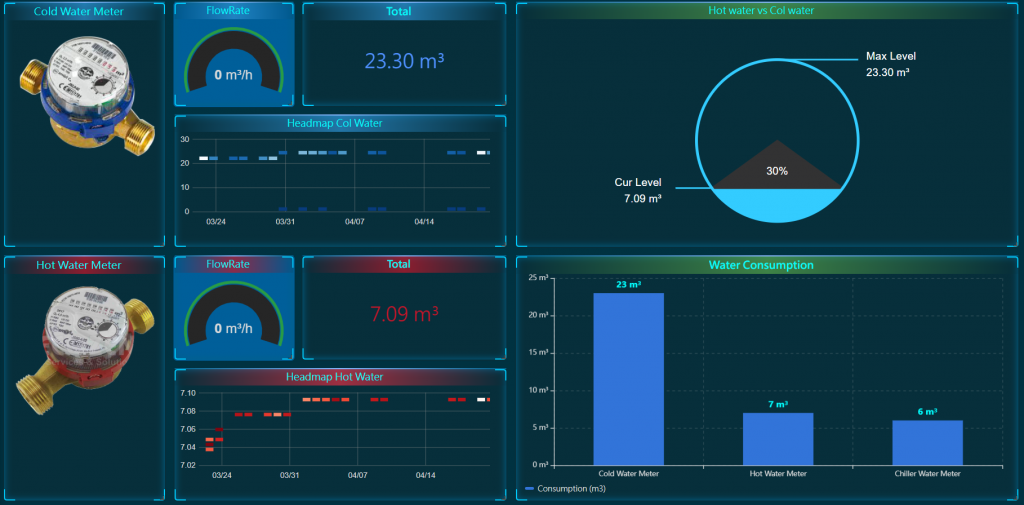Click the Hot water vs Col water header
The image size is (1024, 505).
(x=760, y=11)
